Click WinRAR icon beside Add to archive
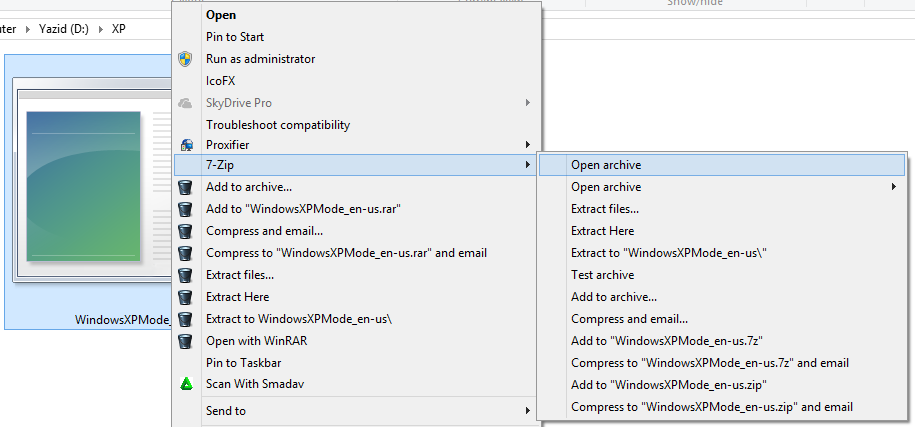This screenshot has height=427, width=915. click(x=184, y=187)
